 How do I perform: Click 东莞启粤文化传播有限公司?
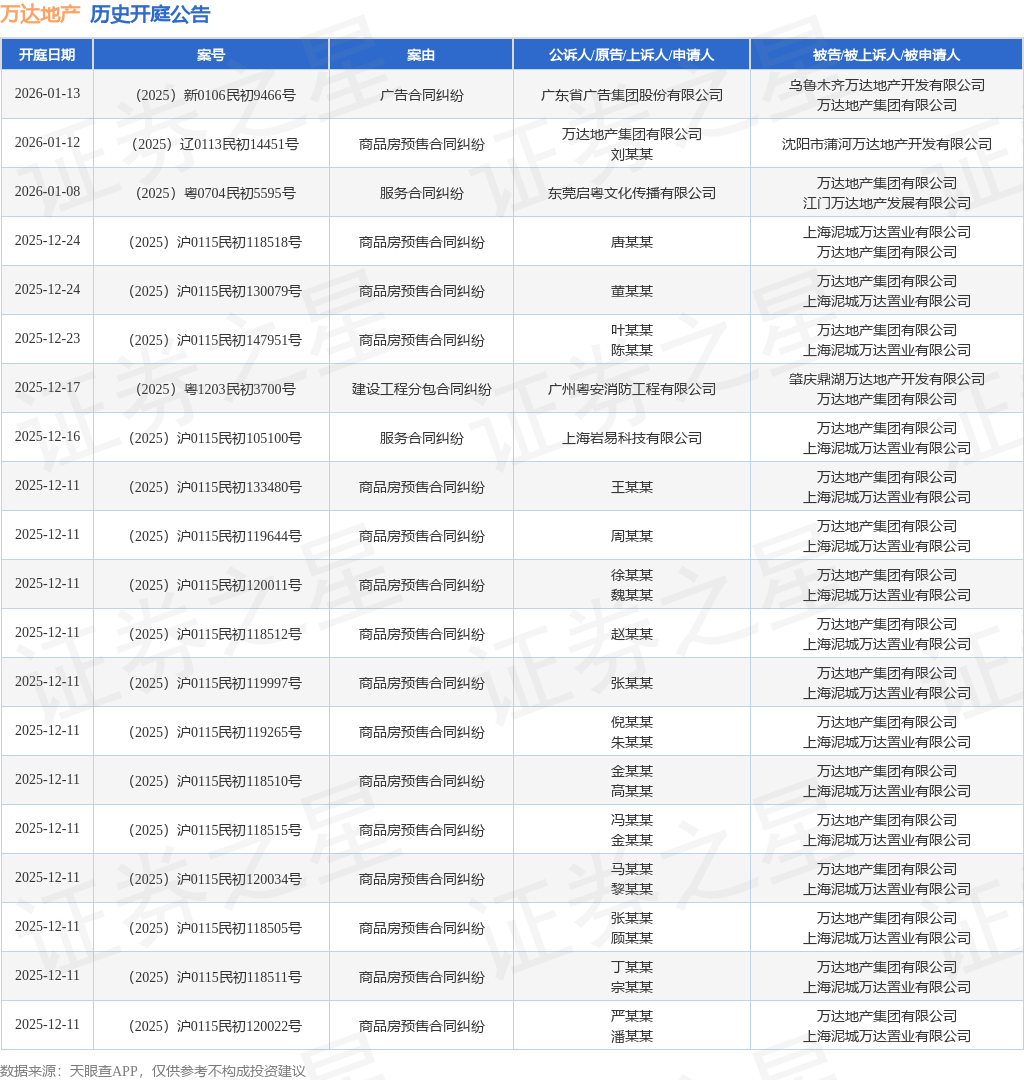pyautogui.click(x=631, y=193)
